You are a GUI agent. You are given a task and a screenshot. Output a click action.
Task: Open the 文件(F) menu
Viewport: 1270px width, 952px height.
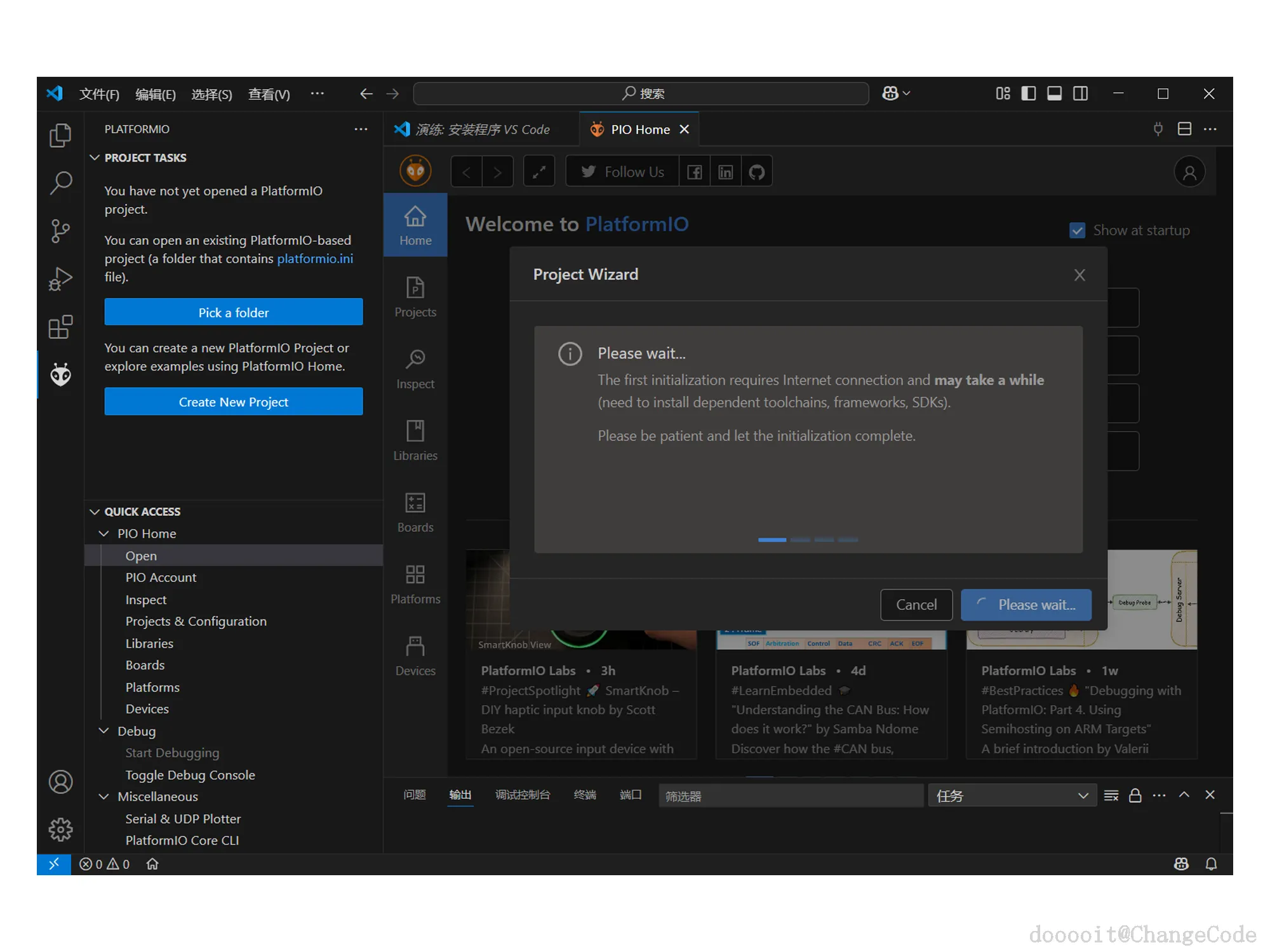pos(99,94)
